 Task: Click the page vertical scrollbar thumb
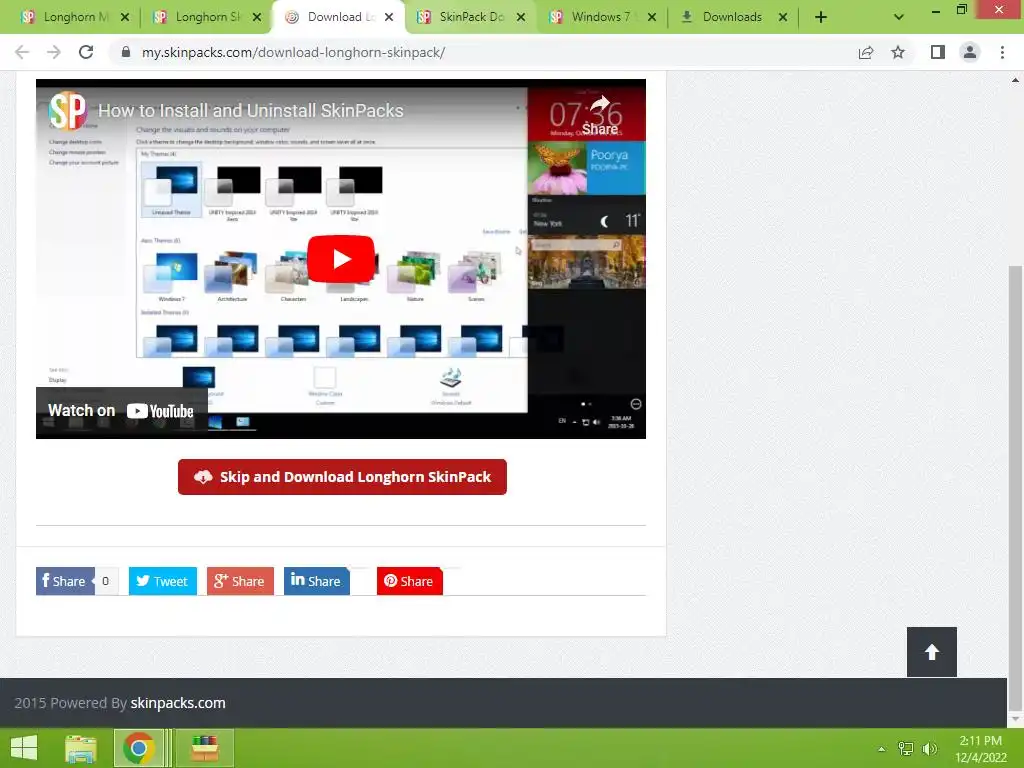click(x=1015, y=487)
